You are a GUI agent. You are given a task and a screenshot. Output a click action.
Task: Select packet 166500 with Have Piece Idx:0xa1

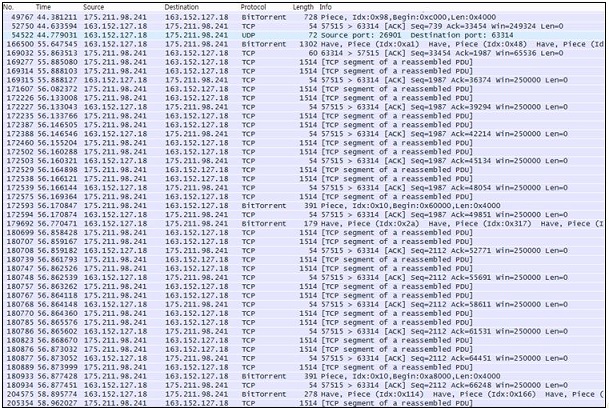point(303,44)
